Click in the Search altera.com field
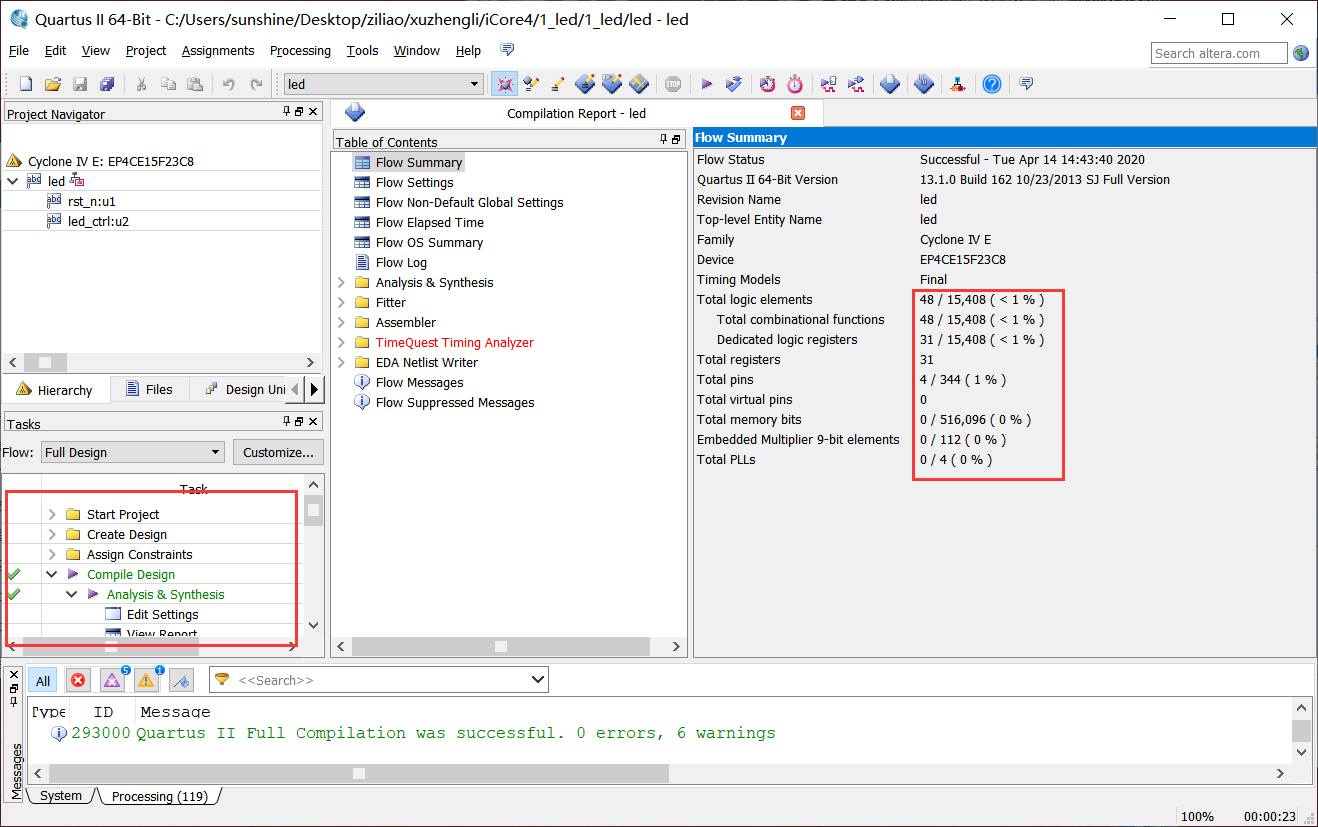This screenshot has width=1318, height=827. [1218, 53]
